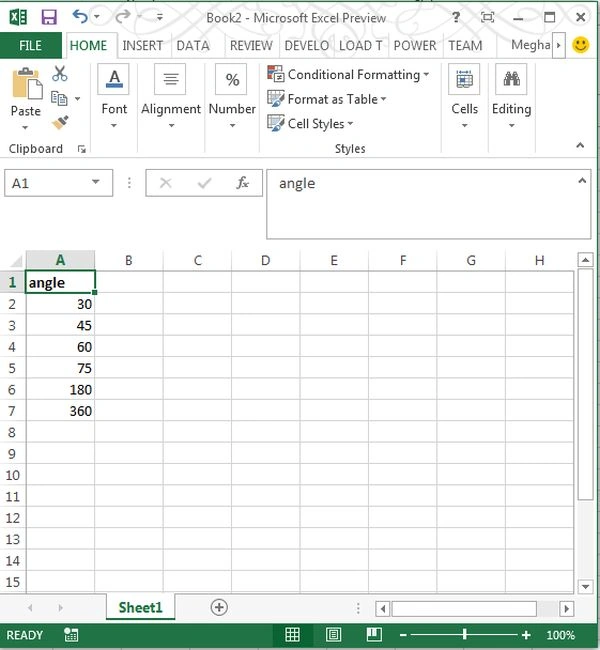Open Cell Styles gallery
The image size is (600, 650).
click(310, 124)
